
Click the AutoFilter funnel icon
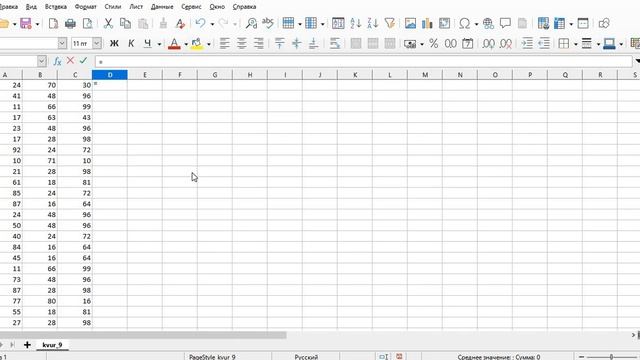[390, 23]
